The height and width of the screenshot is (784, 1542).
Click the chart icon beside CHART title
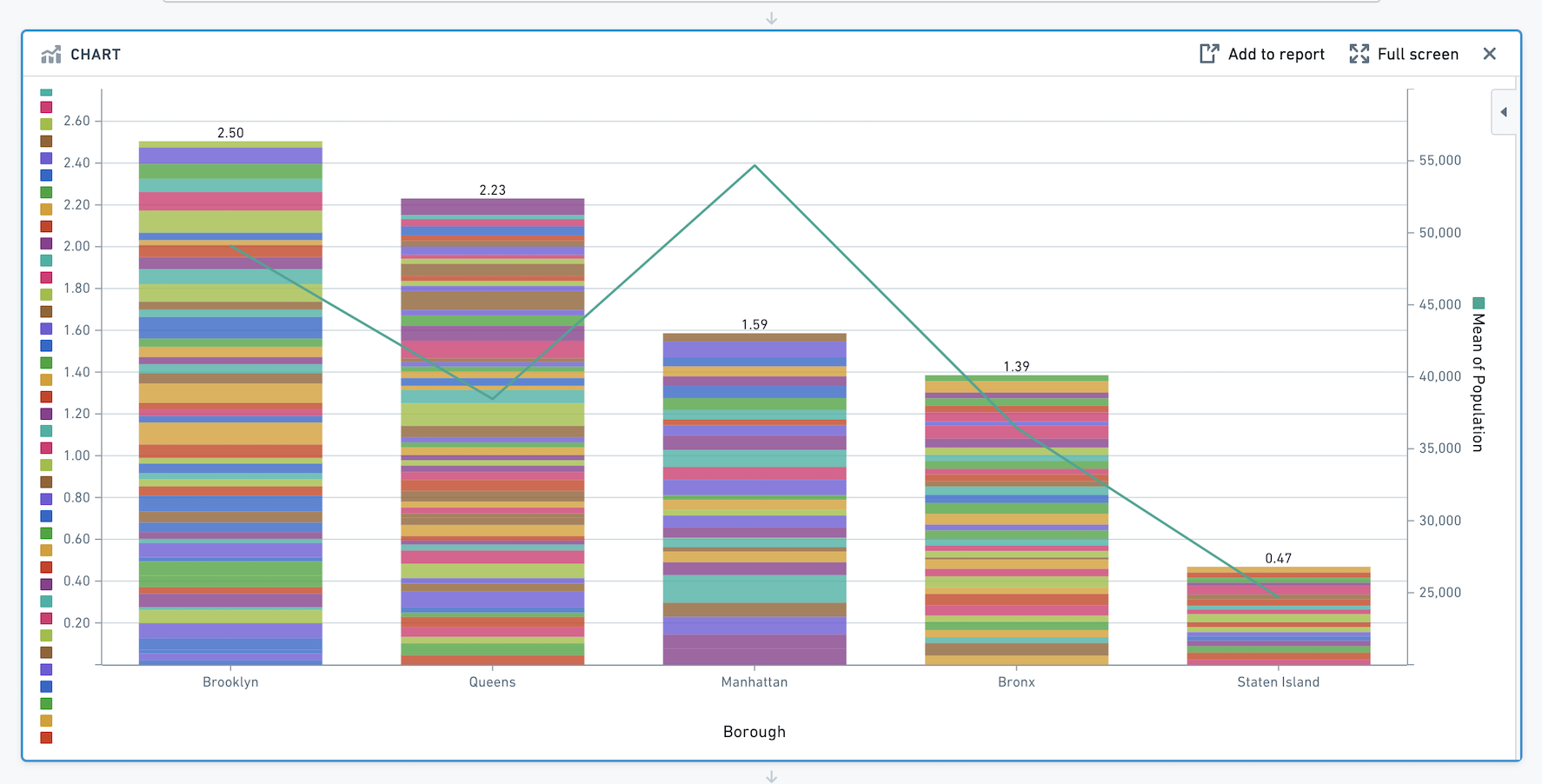pos(51,54)
